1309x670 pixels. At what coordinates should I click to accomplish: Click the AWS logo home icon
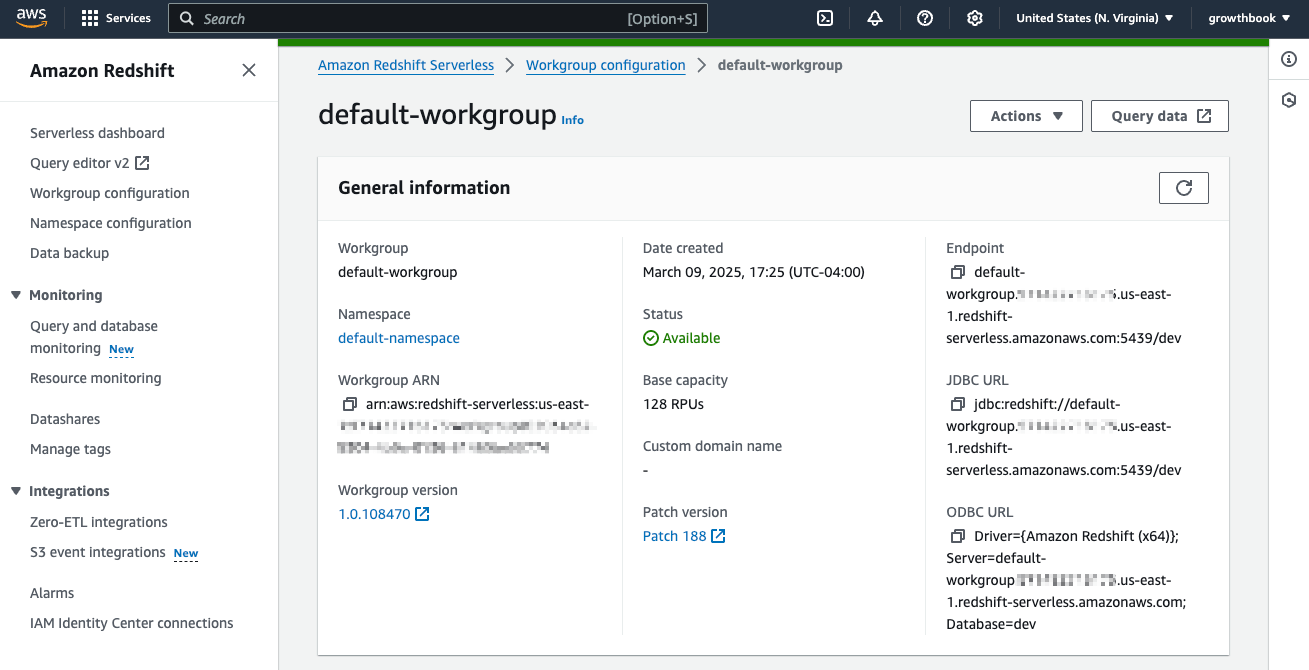tap(32, 18)
